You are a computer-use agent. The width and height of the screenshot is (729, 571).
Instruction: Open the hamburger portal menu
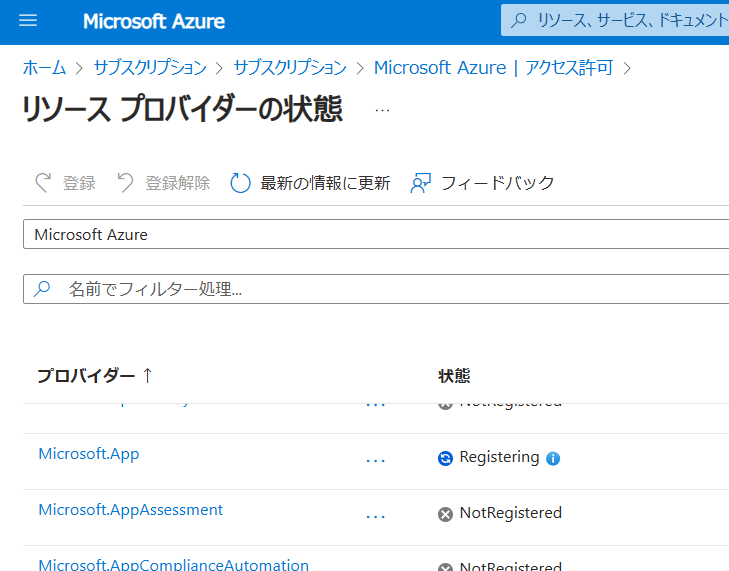point(28,20)
